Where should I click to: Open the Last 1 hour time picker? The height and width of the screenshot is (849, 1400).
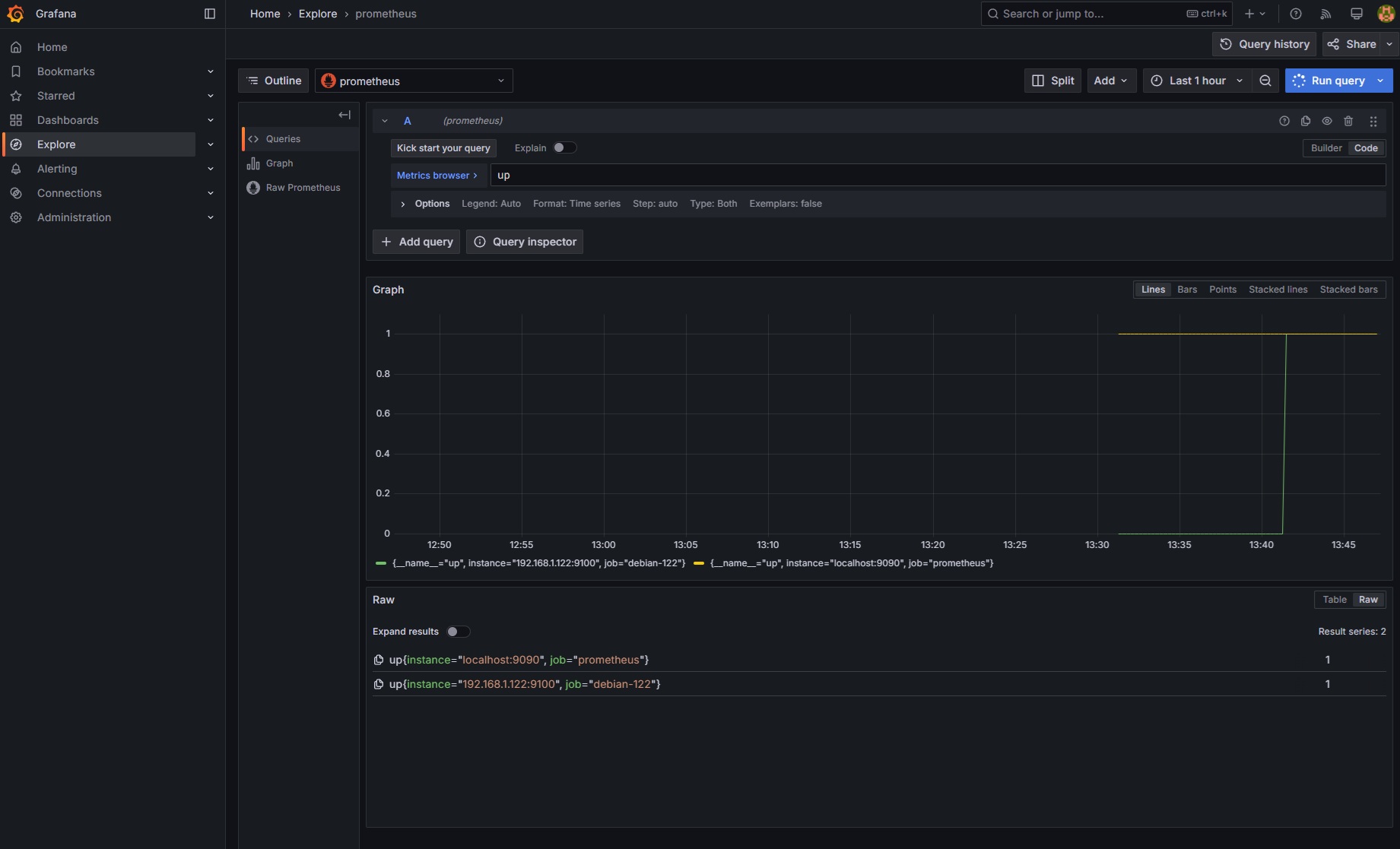point(1197,81)
